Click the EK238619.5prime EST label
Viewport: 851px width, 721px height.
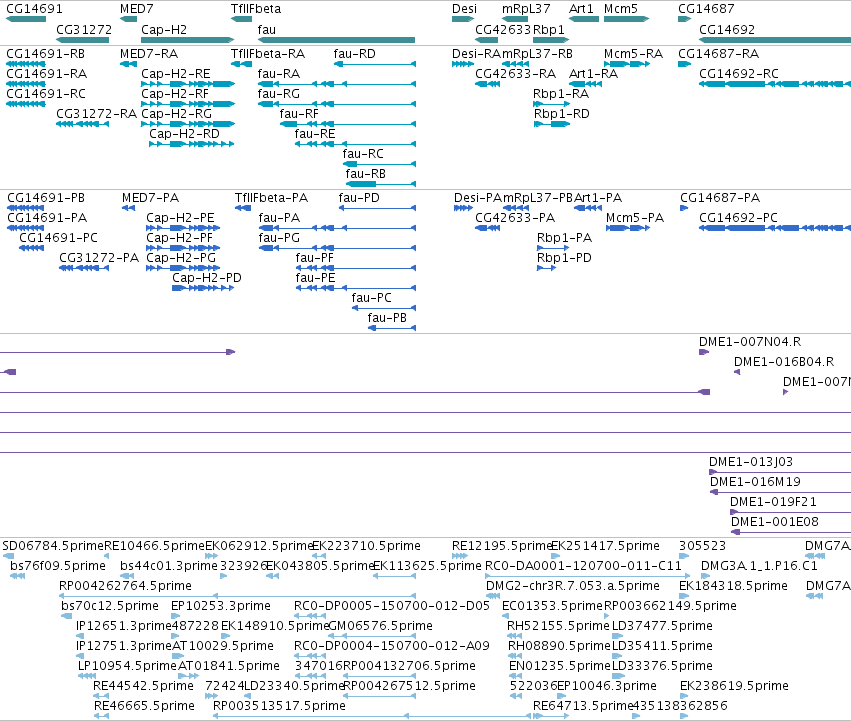[x=734, y=686]
